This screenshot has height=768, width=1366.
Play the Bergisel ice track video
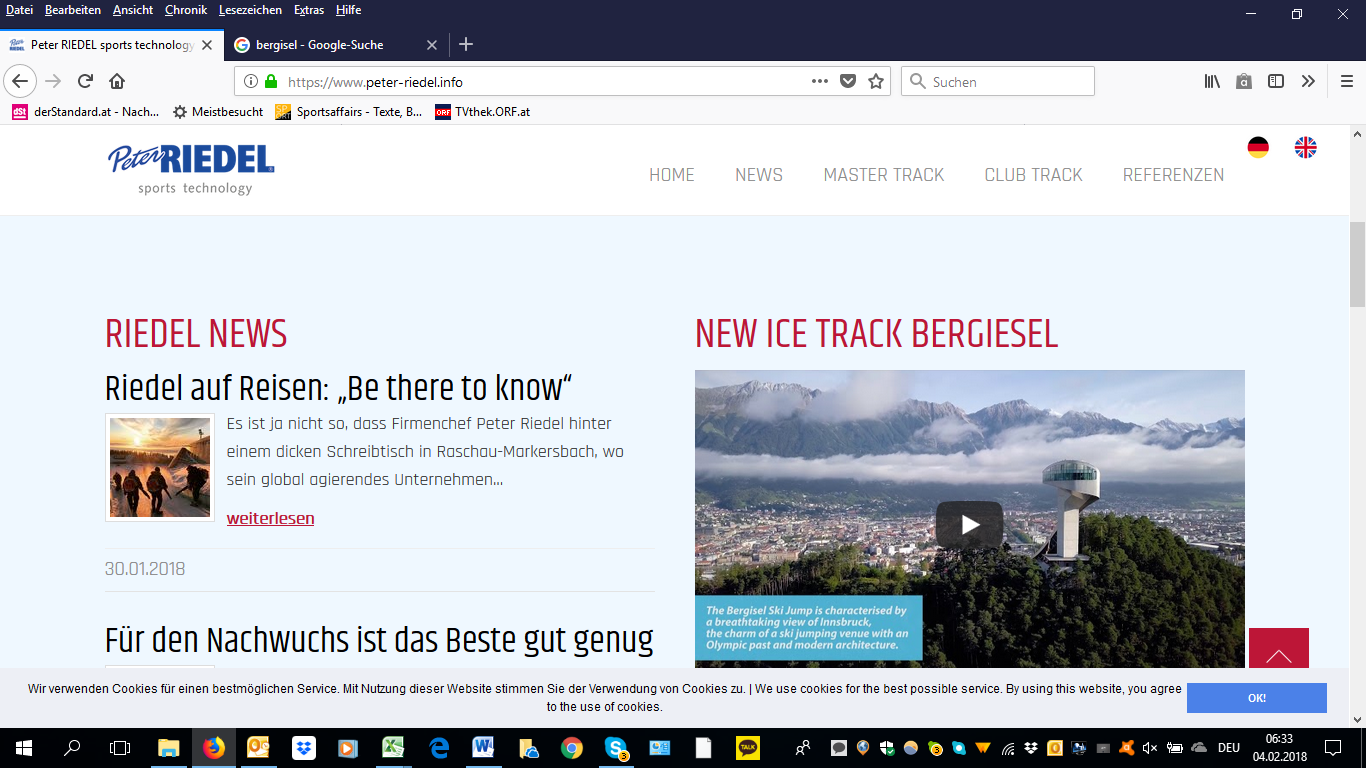pyautogui.click(x=969, y=524)
